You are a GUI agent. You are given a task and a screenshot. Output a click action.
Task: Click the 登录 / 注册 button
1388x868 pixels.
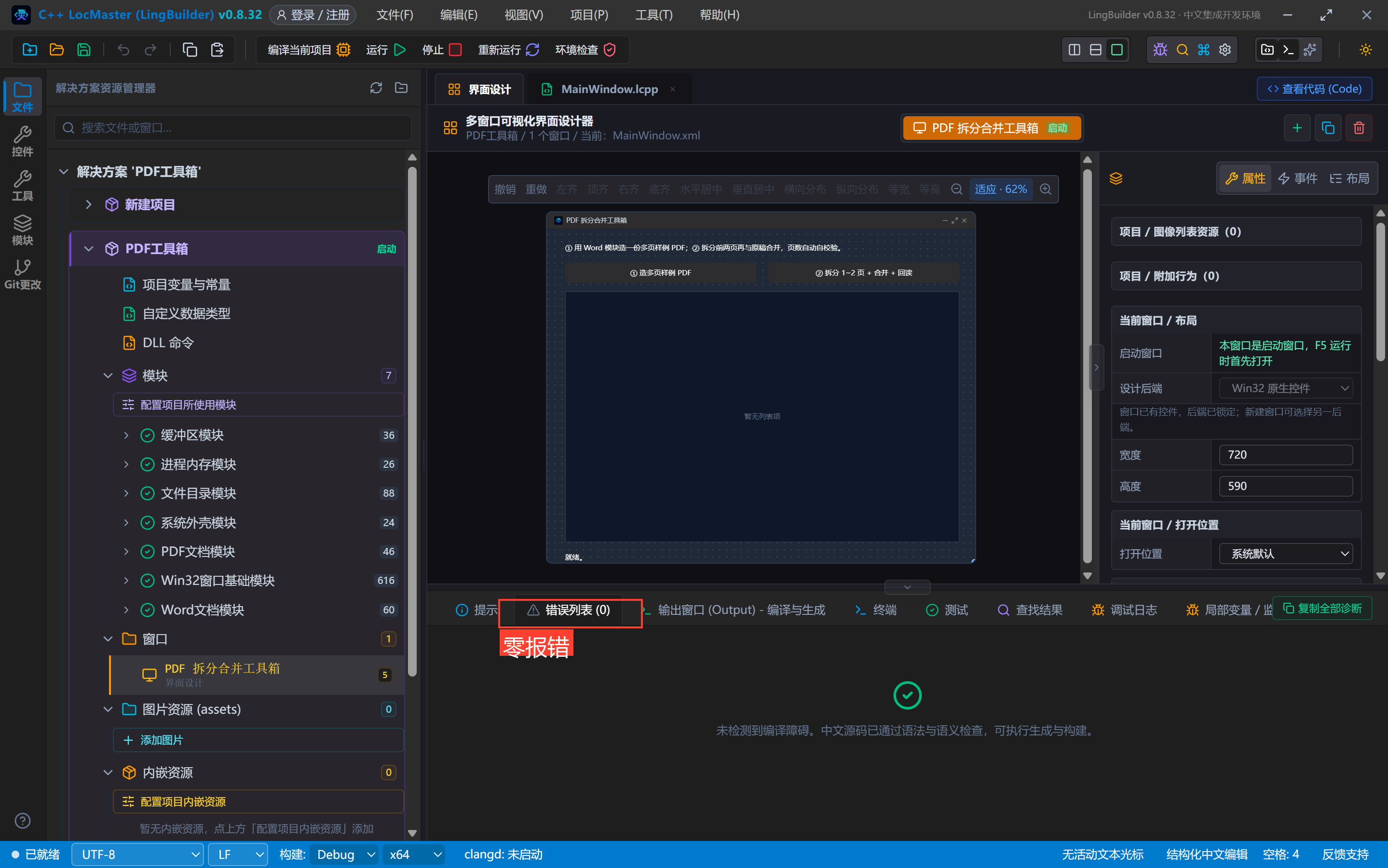point(313,15)
